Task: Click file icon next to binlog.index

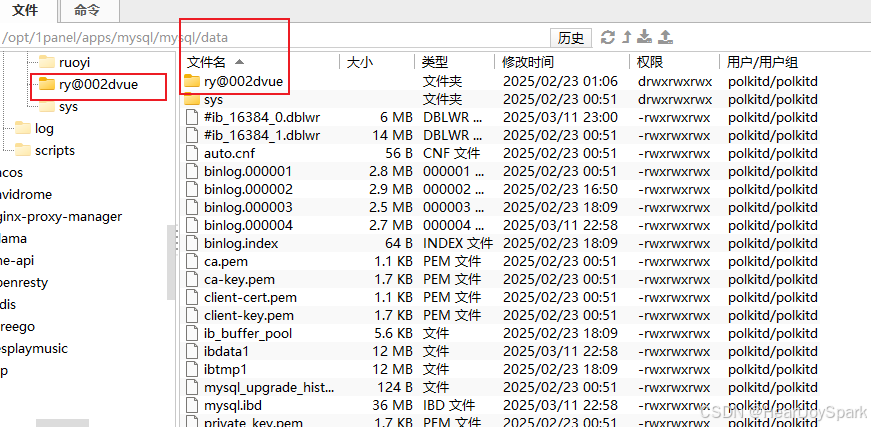Action: 192,243
